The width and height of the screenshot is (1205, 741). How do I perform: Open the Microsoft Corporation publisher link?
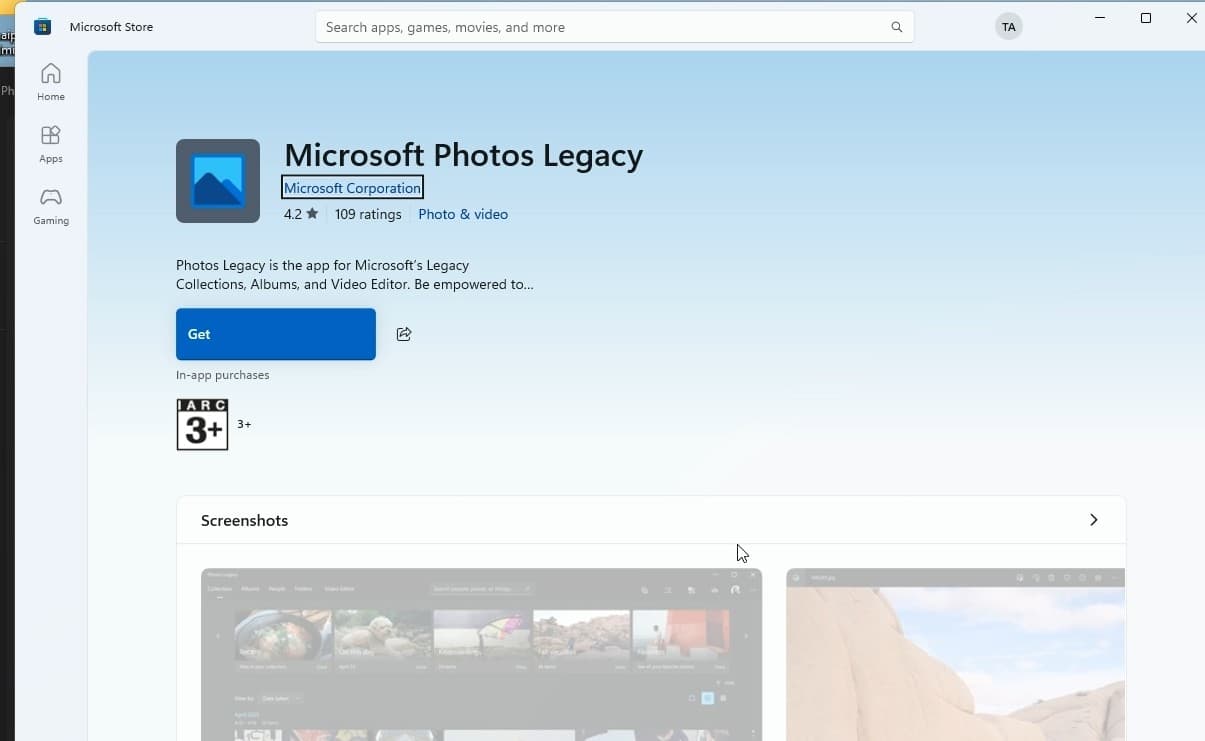pyautogui.click(x=352, y=188)
